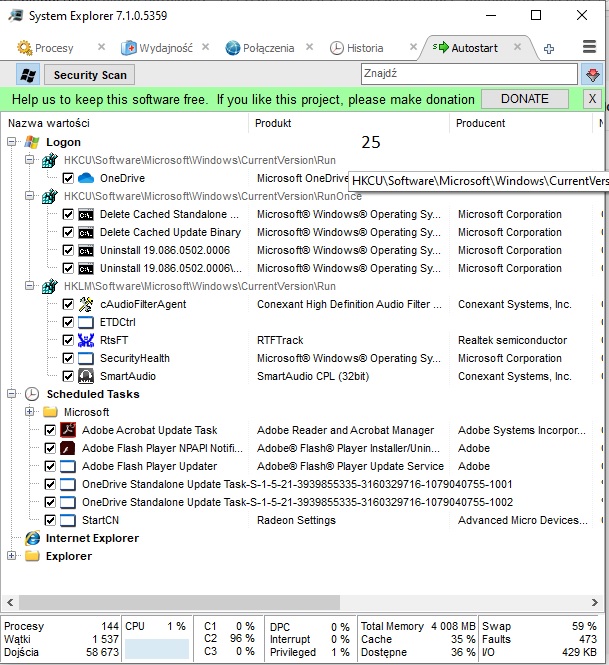Click the Scheduled Tasks clock icon
Screen dimensions: 609x665
[x=32, y=394]
